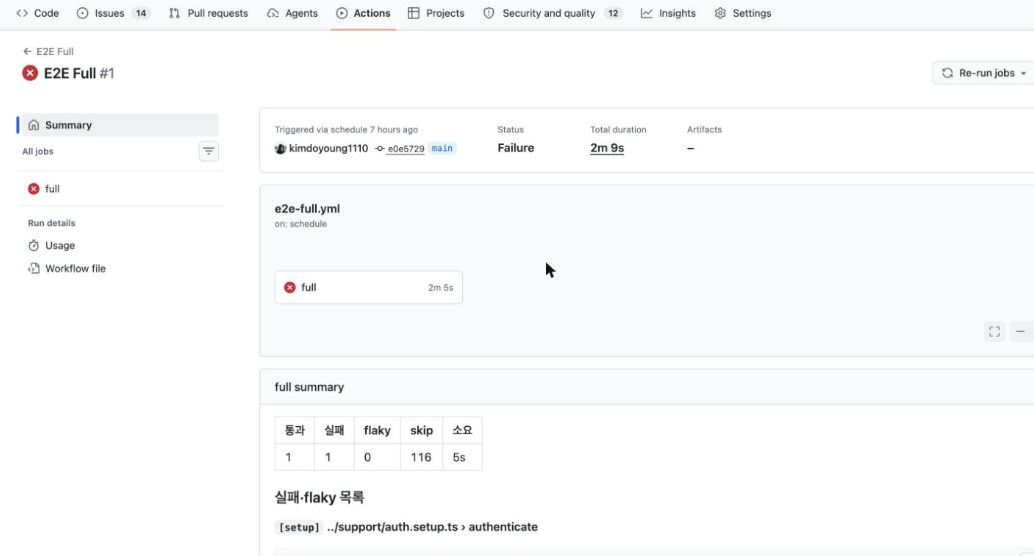Click the failed icon in the full job card
Viewport: 1034px width, 556px height.
pos(289,288)
